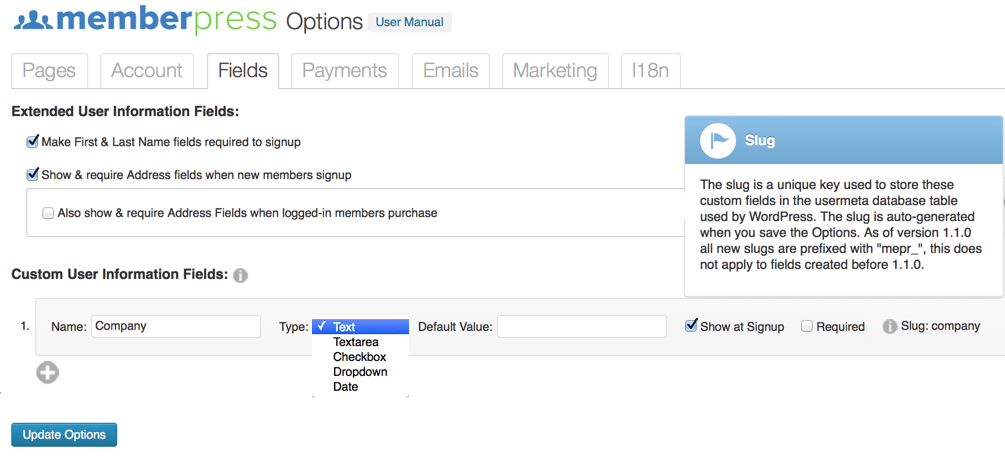Click the Update Options button
The image size is (1005, 471).
(64, 434)
